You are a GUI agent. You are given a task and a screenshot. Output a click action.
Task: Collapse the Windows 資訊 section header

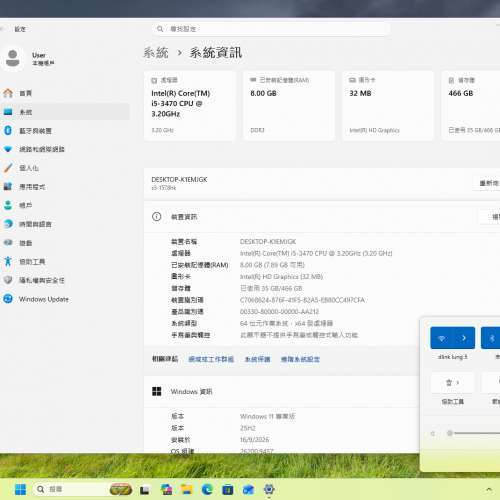[x=282, y=391]
